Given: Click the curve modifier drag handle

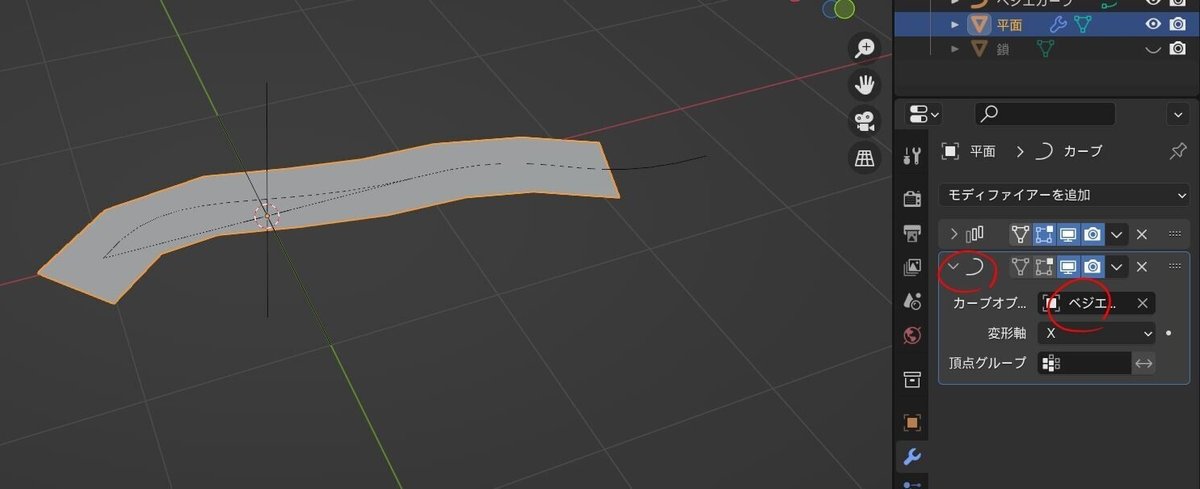Looking at the screenshot, I should tap(1174, 267).
